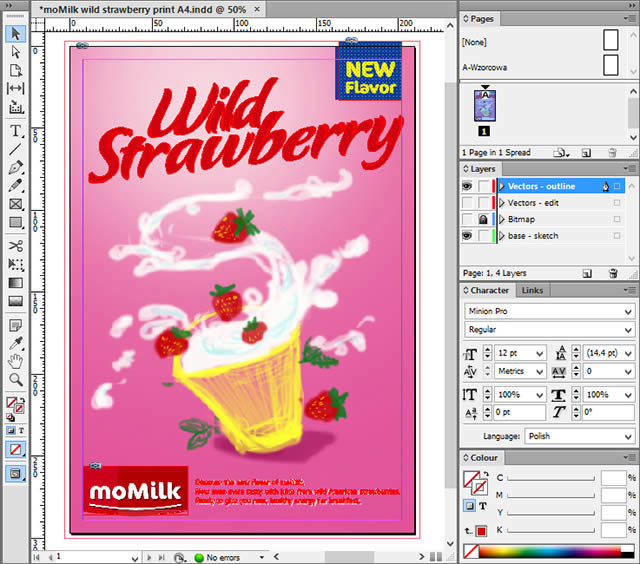The image size is (640, 564).
Task: Select the Free Transform tool
Action: click(x=16, y=264)
